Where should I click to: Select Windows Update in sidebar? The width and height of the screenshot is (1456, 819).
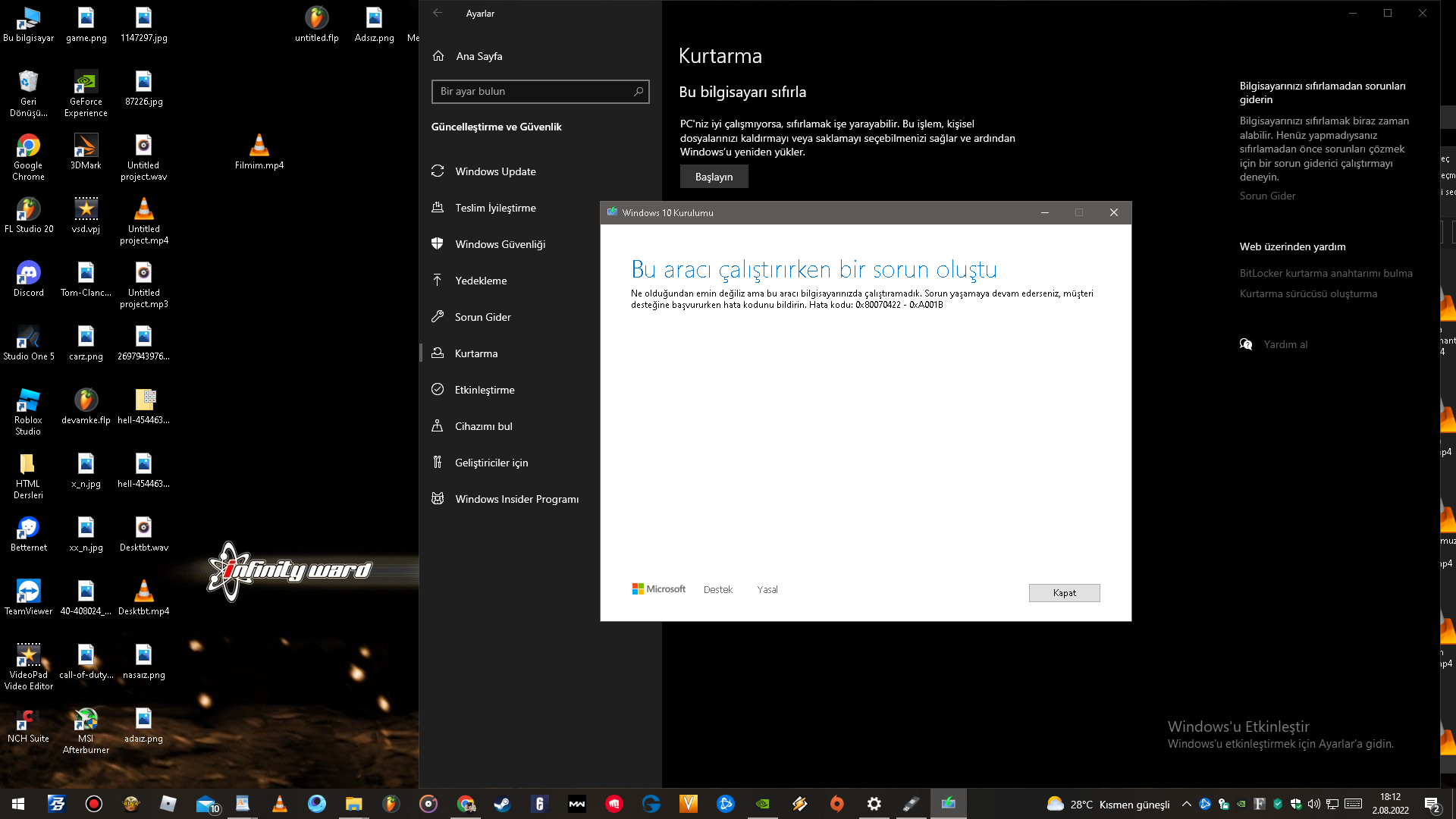[495, 171]
